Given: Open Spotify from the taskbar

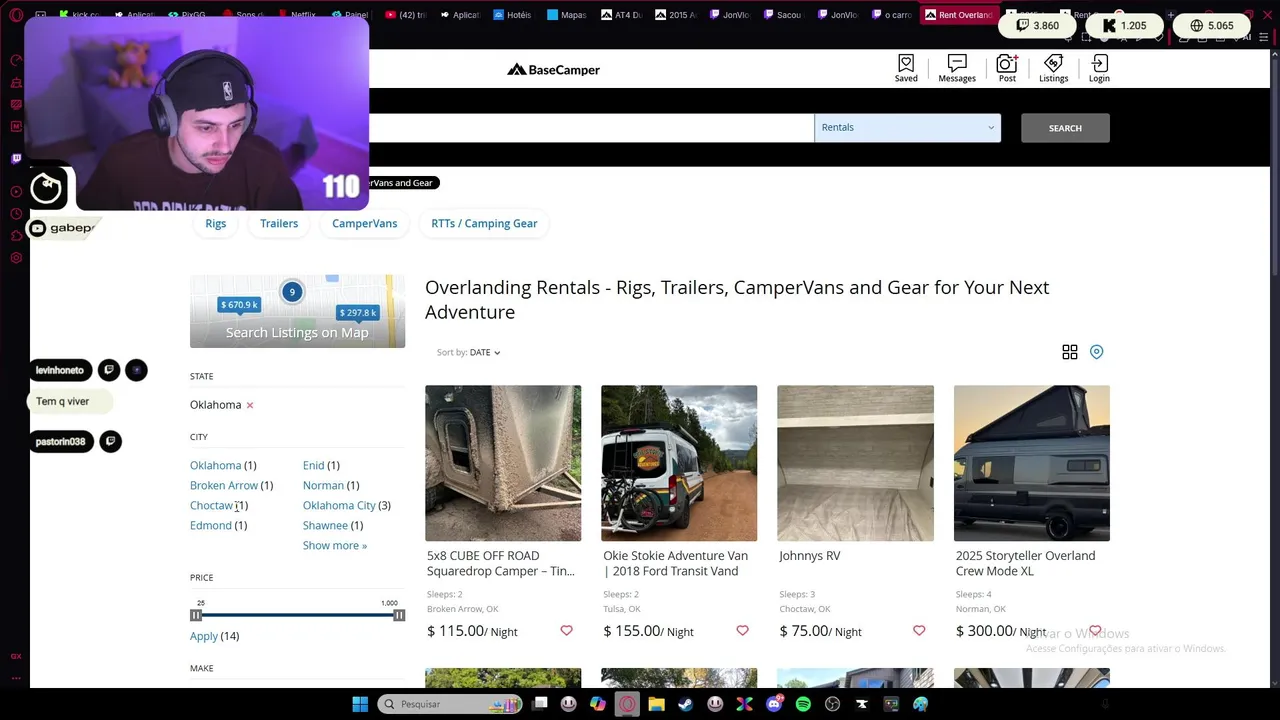Looking at the screenshot, I should click(803, 704).
